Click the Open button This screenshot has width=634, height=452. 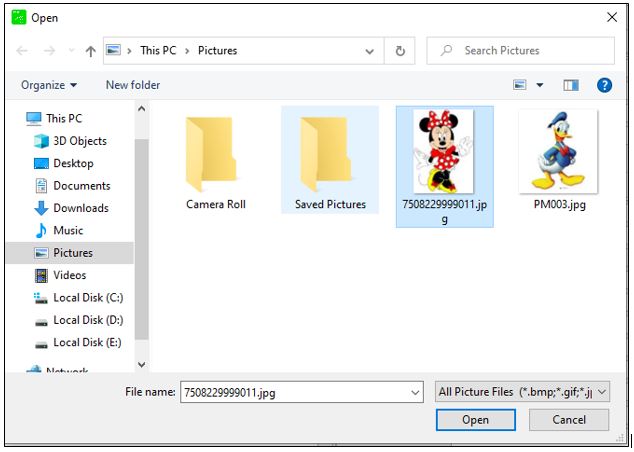click(476, 420)
